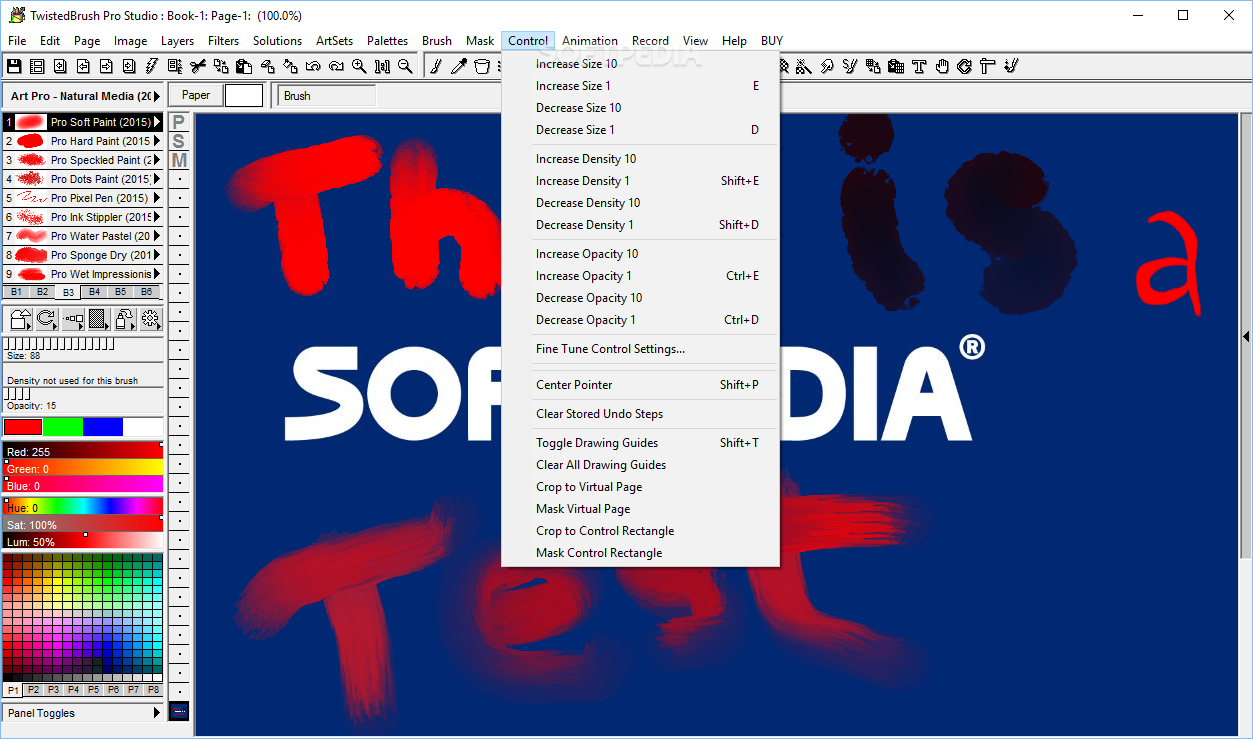
Task: Open the spray can brush effects dropdown button
Action: click(124, 319)
